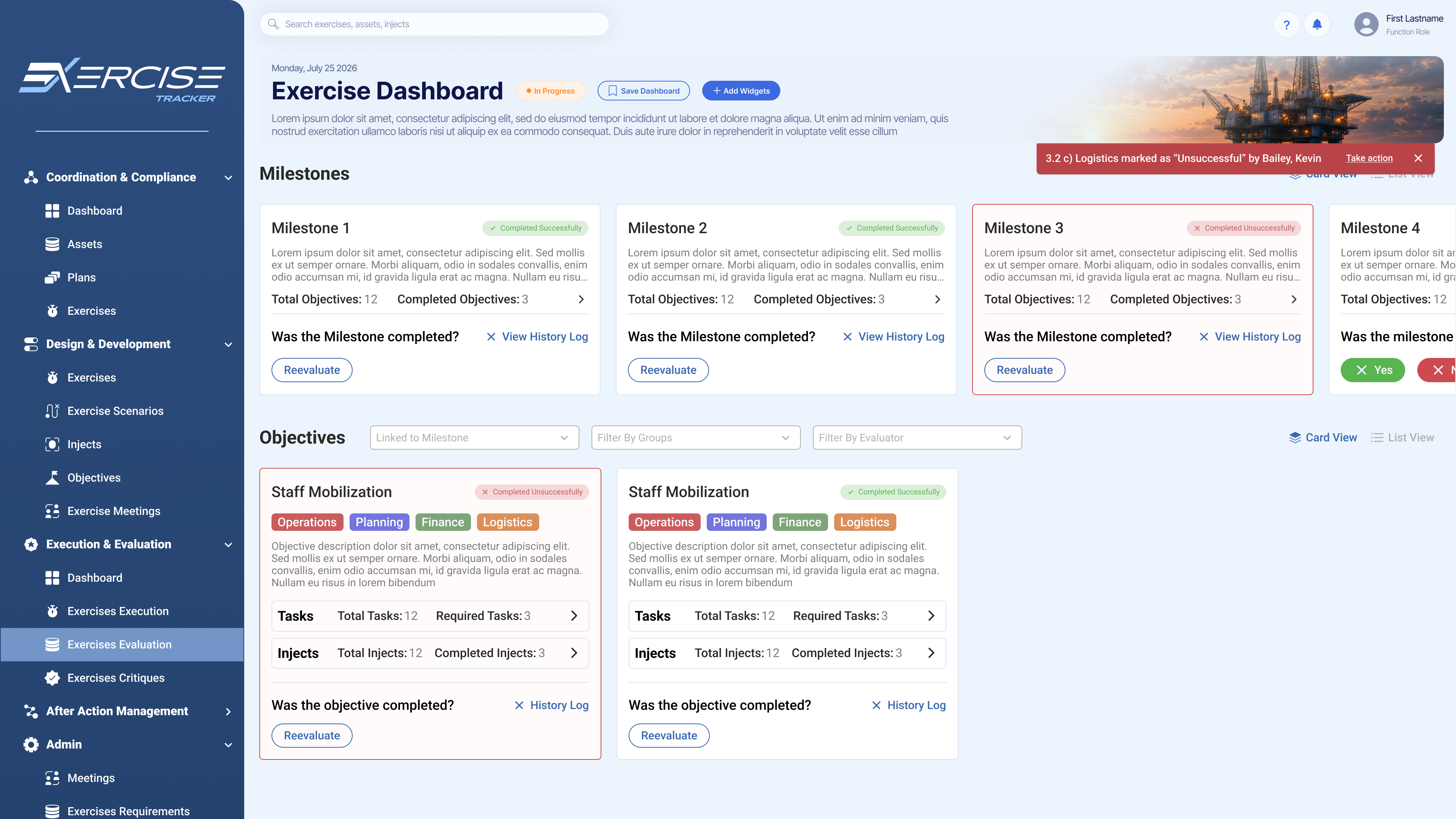
Task: Expand Milestone 1 objectives chevron
Action: (581, 299)
